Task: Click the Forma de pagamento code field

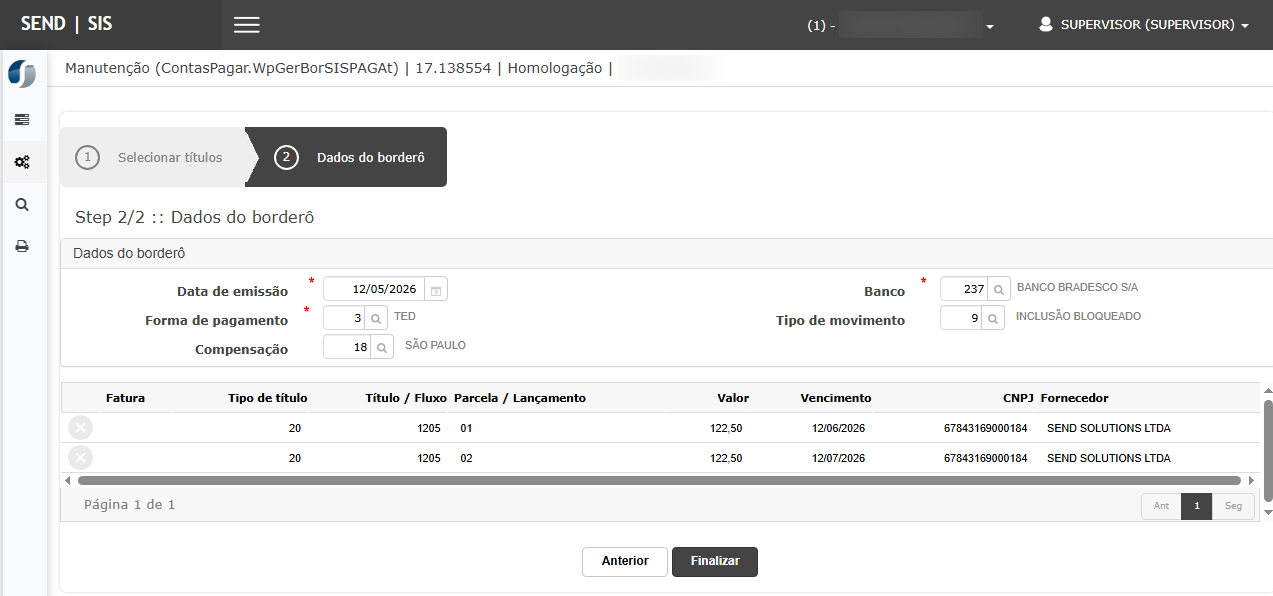Action: pos(344,318)
